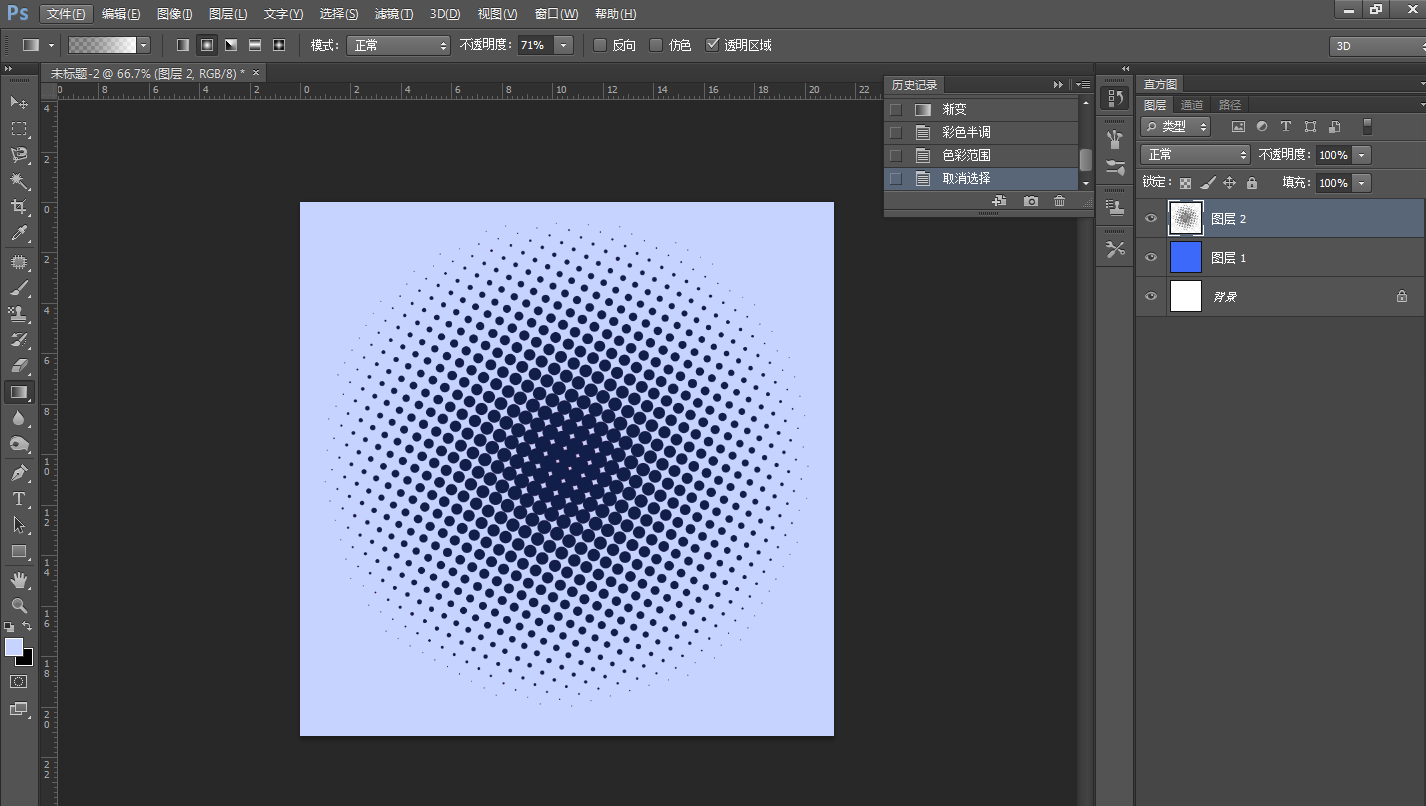The image size is (1426, 806).
Task: Toggle history brush source for 渐变 state
Action: pyautogui.click(x=896, y=109)
